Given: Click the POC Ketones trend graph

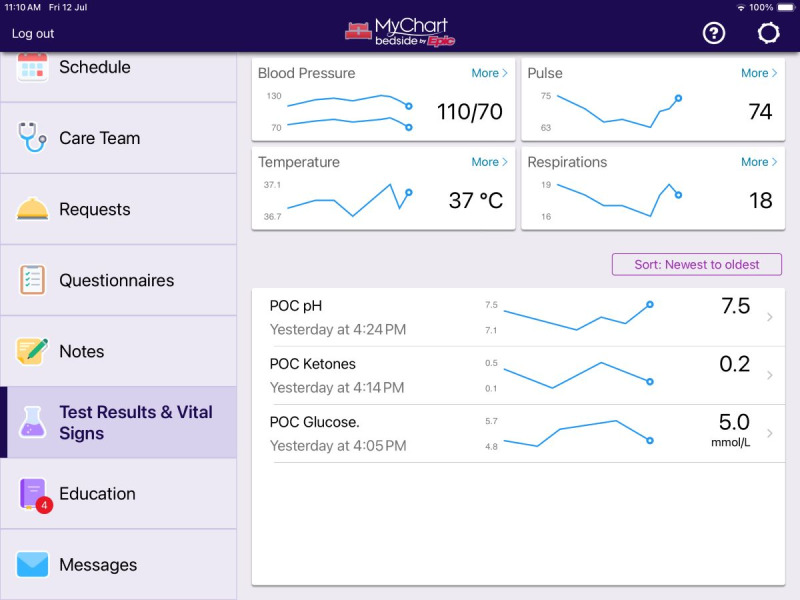Looking at the screenshot, I should point(579,375).
